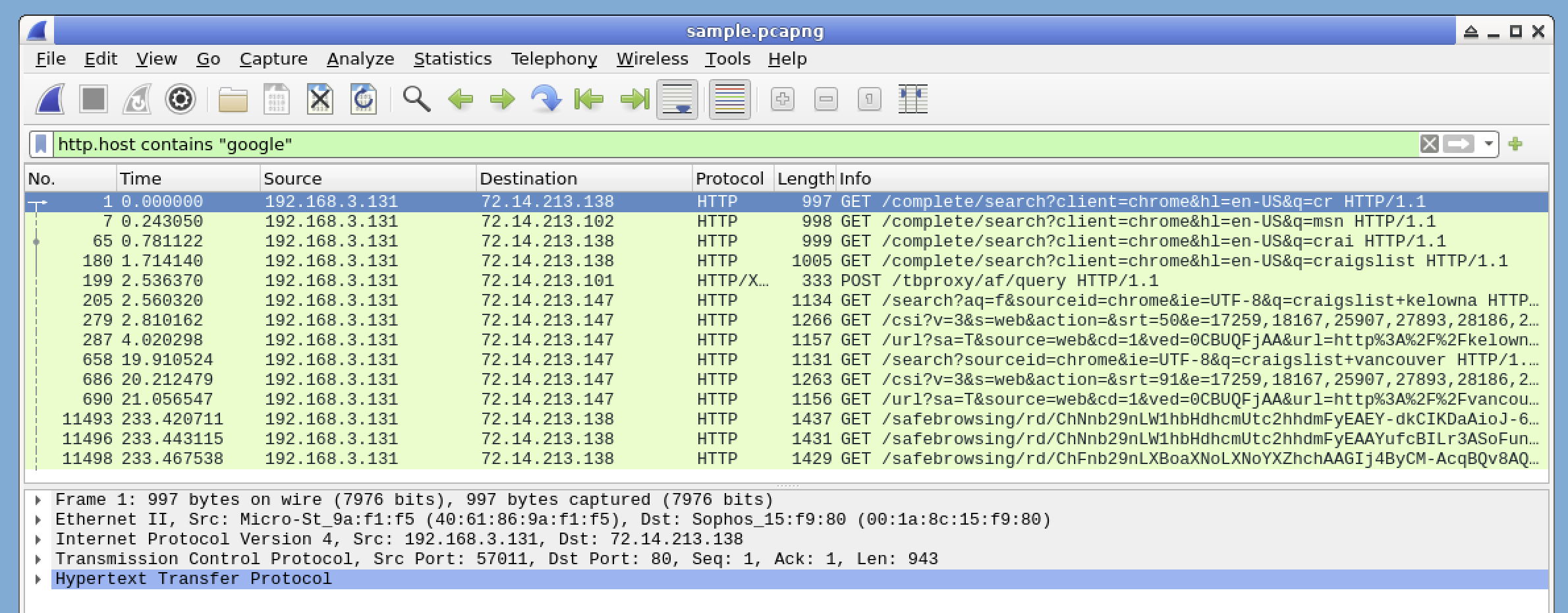Viewport: 1568px width, 613px height.
Task: Open the File menu
Action: pyautogui.click(x=51, y=59)
